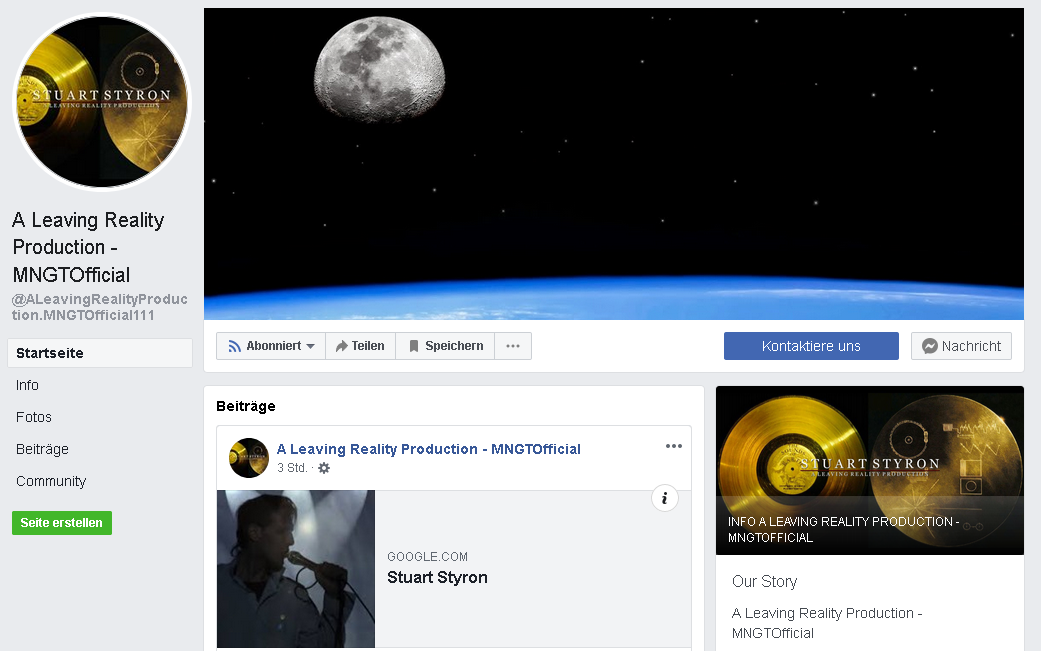Click the link info 'i' icon

665,498
